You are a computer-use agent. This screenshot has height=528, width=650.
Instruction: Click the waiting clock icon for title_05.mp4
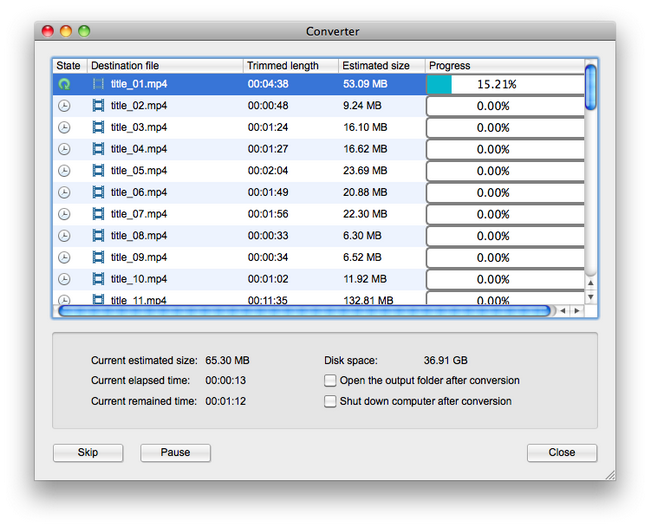[x=64, y=171]
